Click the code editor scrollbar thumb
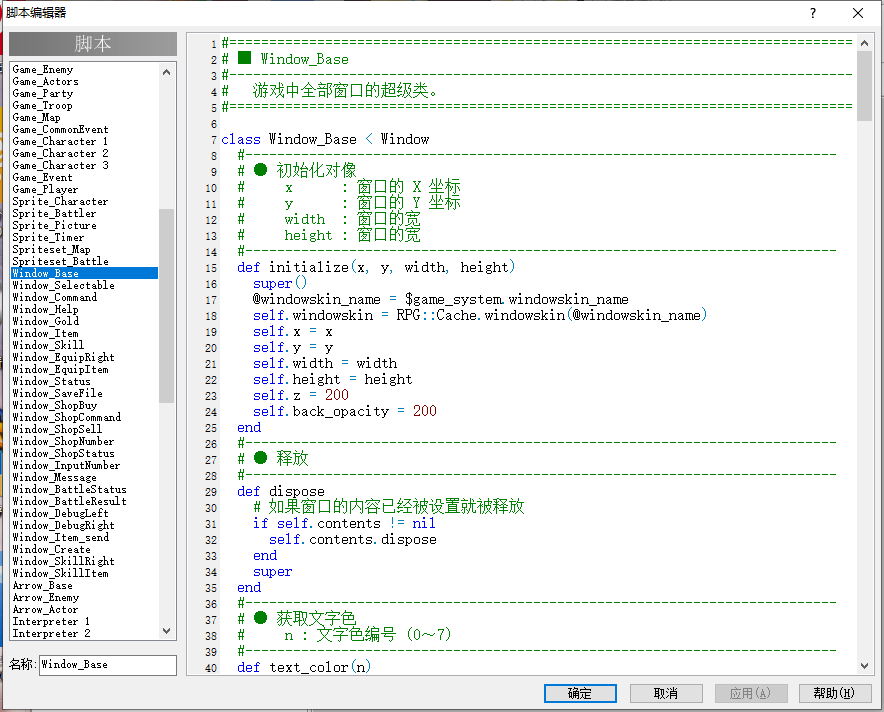This screenshot has height=712, width=884. [x=864, y=85]
